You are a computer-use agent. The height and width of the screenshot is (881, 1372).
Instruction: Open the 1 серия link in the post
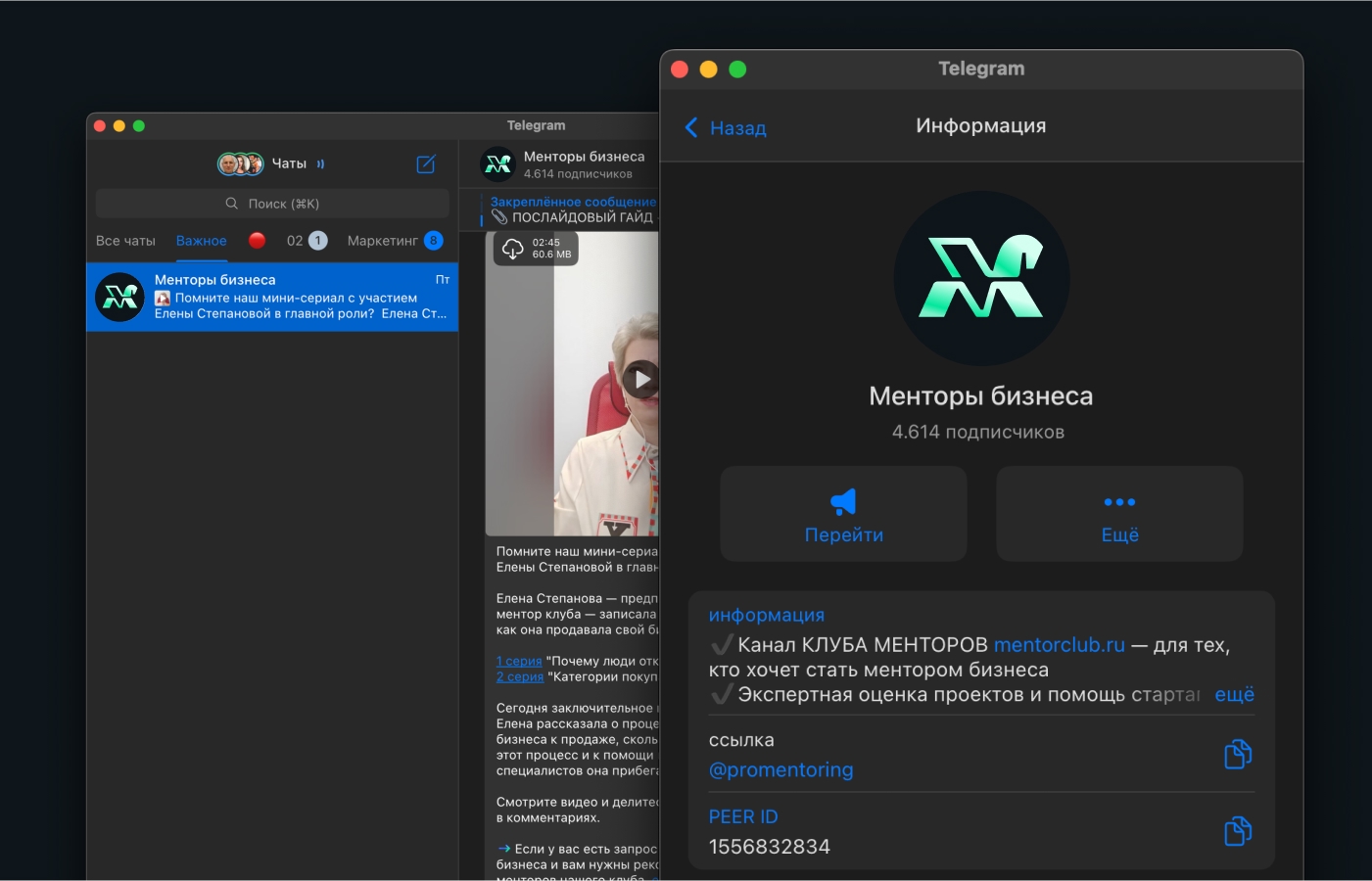pyautogui.click(x=519, y=661)
